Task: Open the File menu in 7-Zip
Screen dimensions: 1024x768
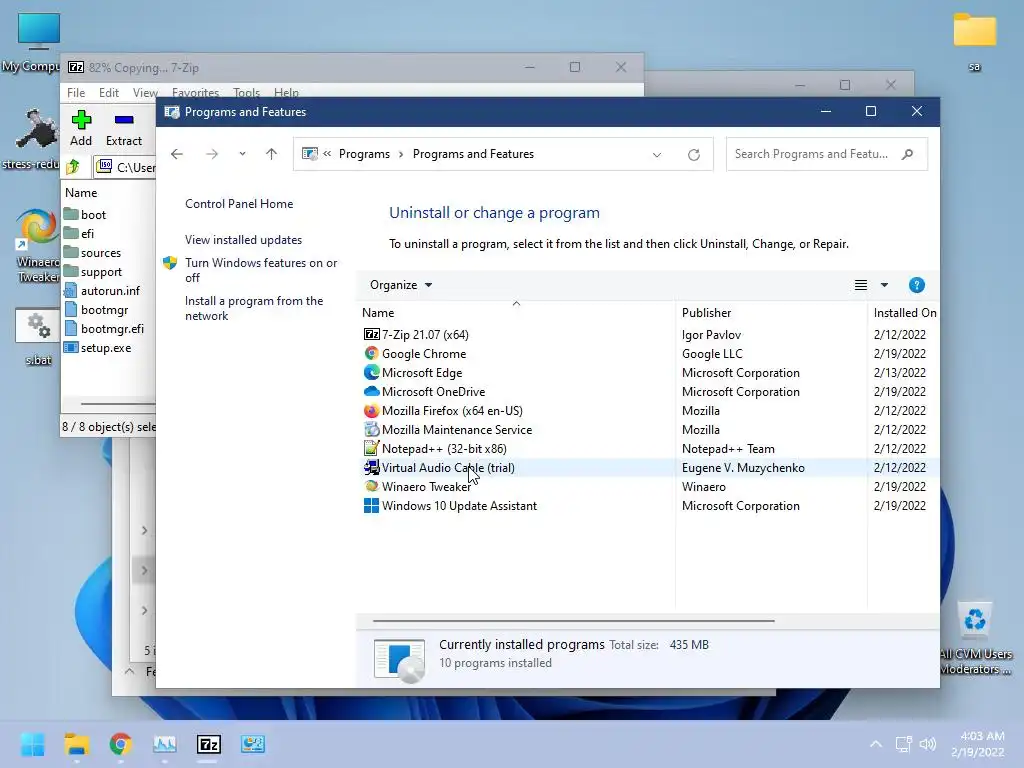Action: point(76,92)
